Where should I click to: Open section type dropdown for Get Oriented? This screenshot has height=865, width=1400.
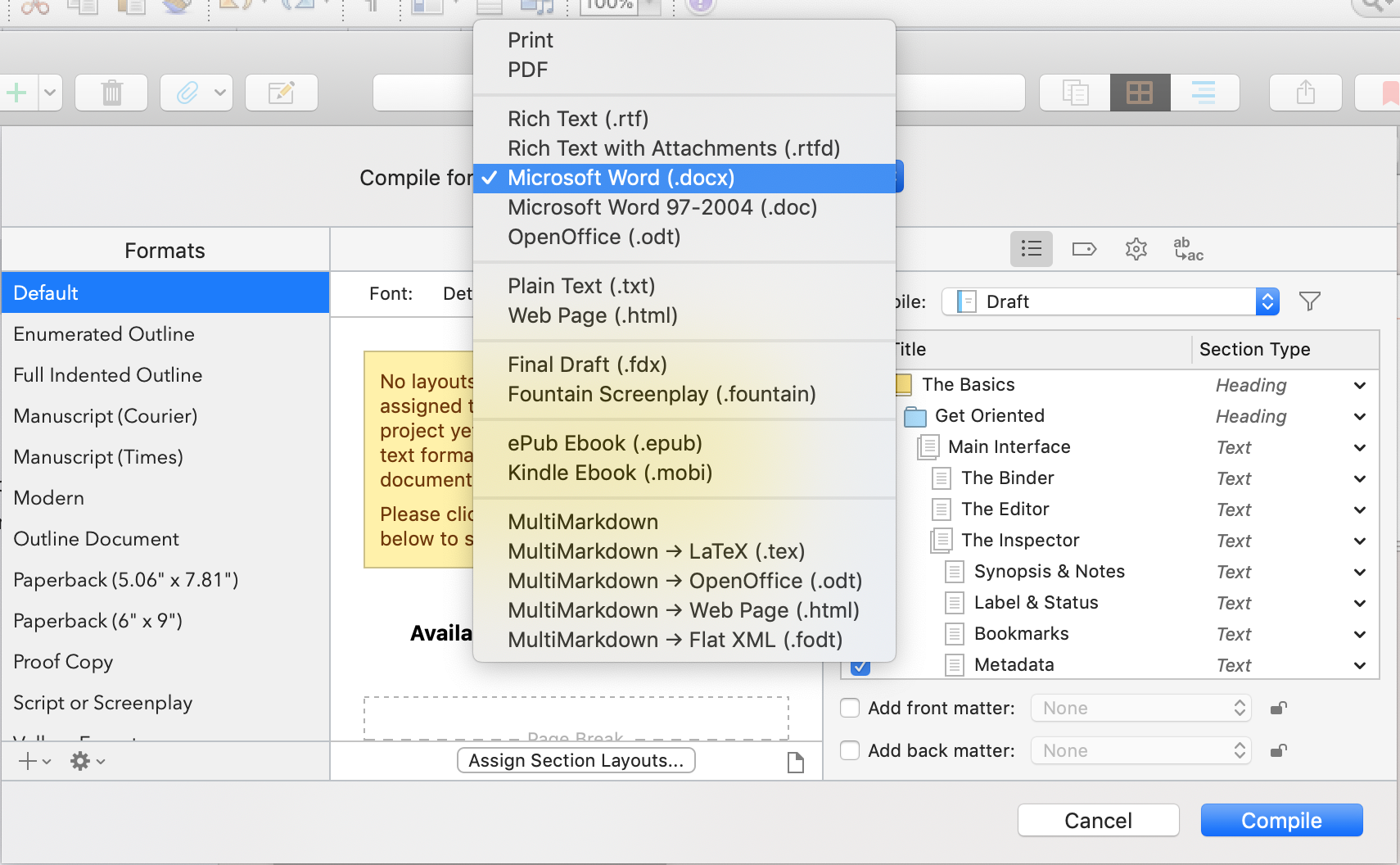click(1360, 417)
